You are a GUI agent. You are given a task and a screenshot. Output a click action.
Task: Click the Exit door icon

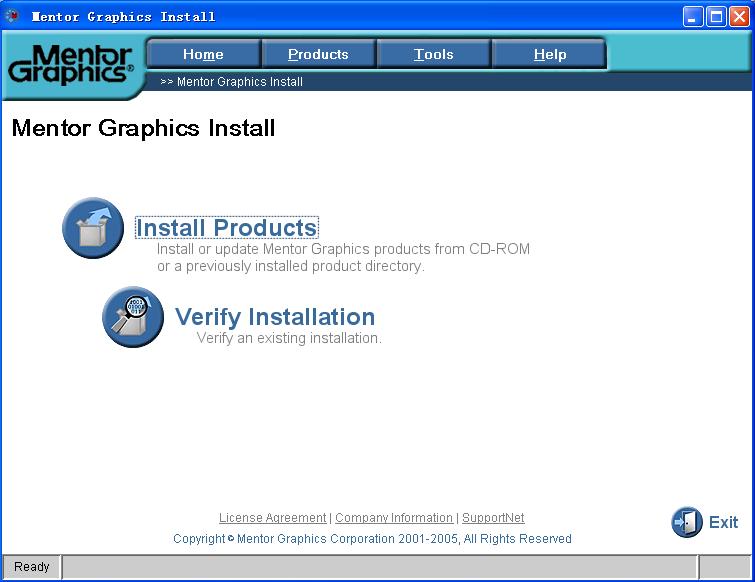pos(687,522)
